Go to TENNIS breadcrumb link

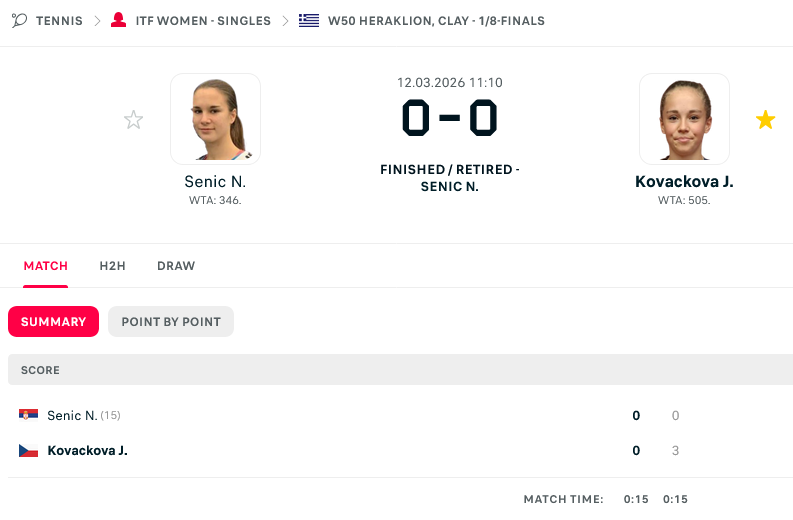coord(59,21)
